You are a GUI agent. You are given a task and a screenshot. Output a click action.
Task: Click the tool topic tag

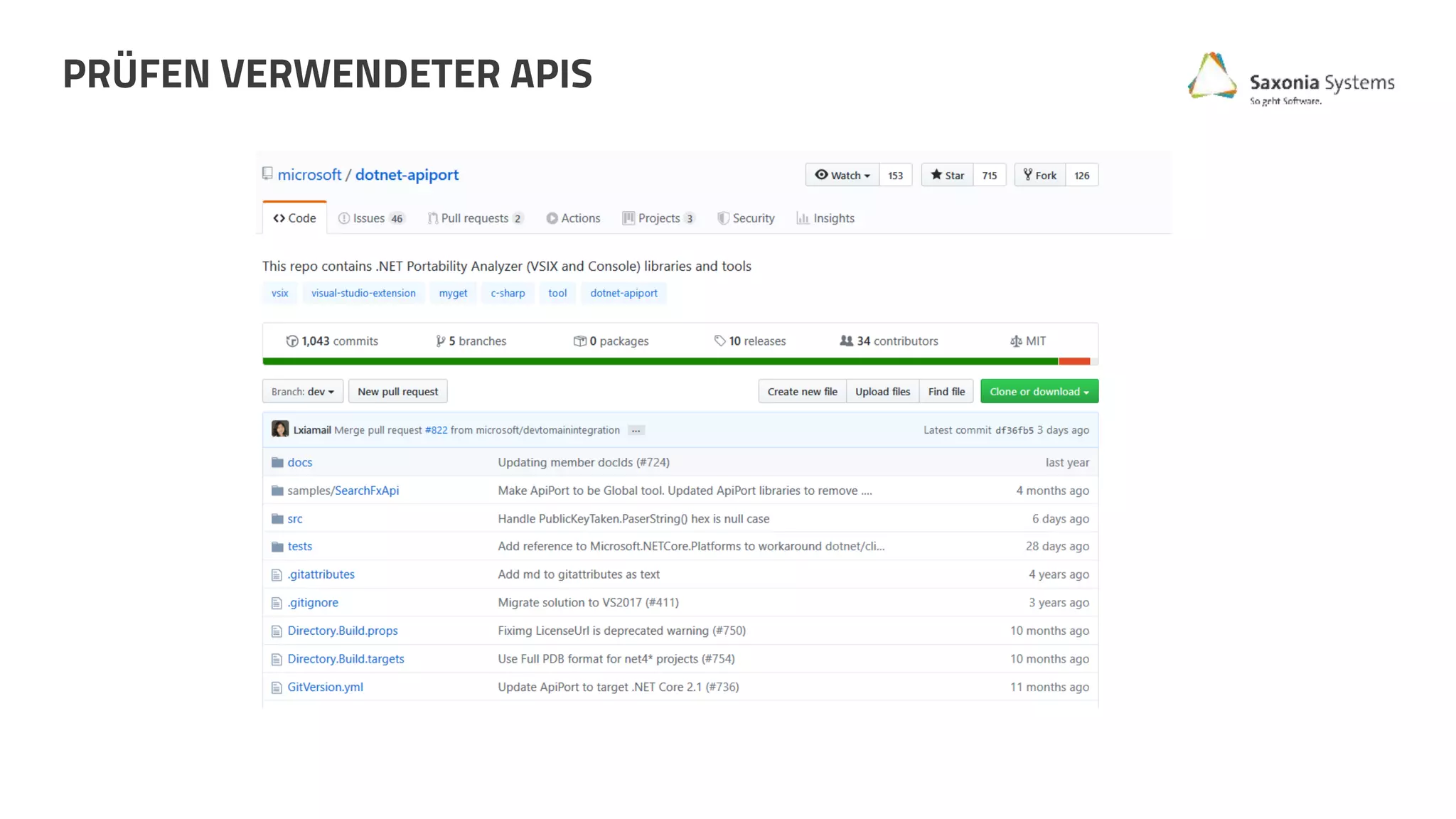click(557, 293)
